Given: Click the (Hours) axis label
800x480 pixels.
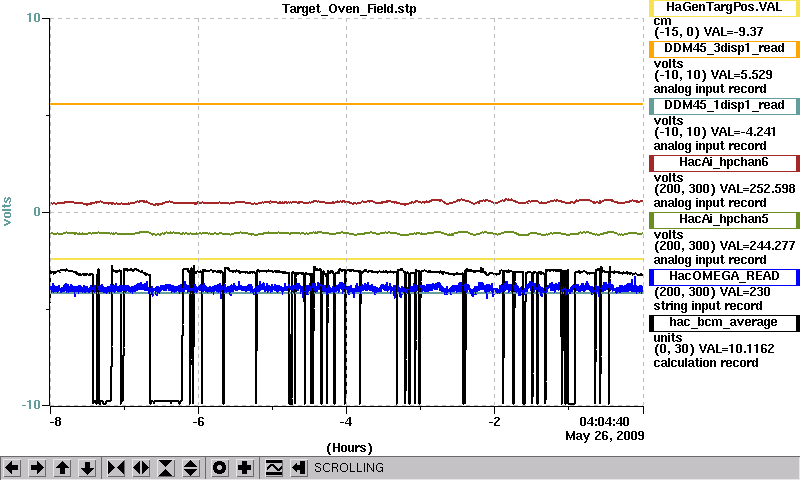Looking at the screenshot, I should point(349,448).
